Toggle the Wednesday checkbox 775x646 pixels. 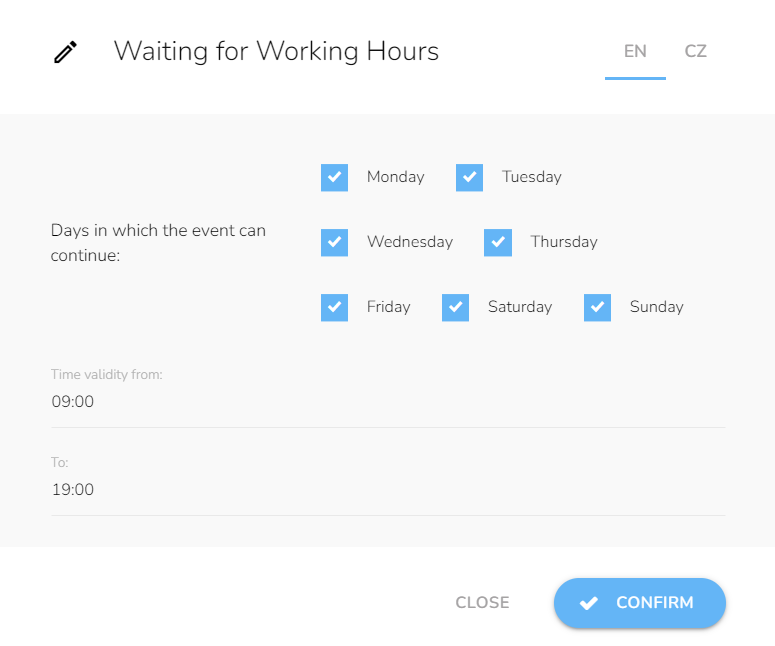coord(334,242)
